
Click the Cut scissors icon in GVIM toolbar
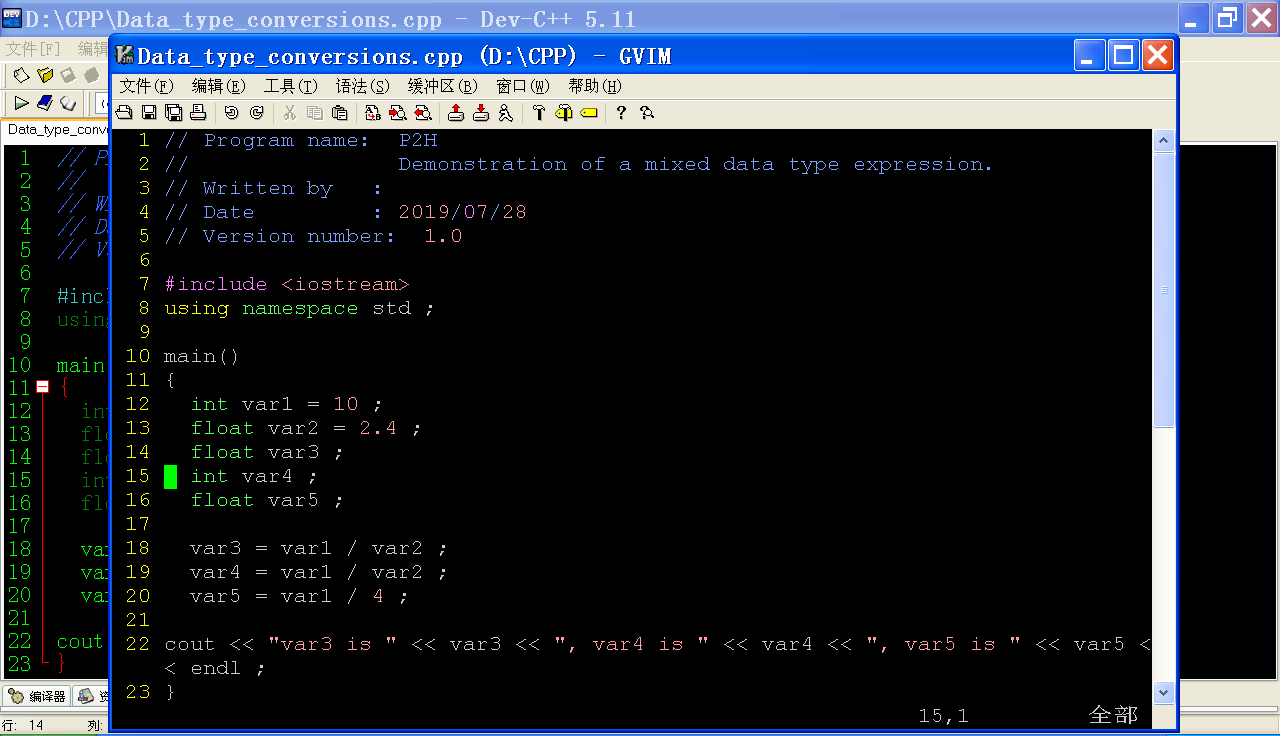[290, 113]
